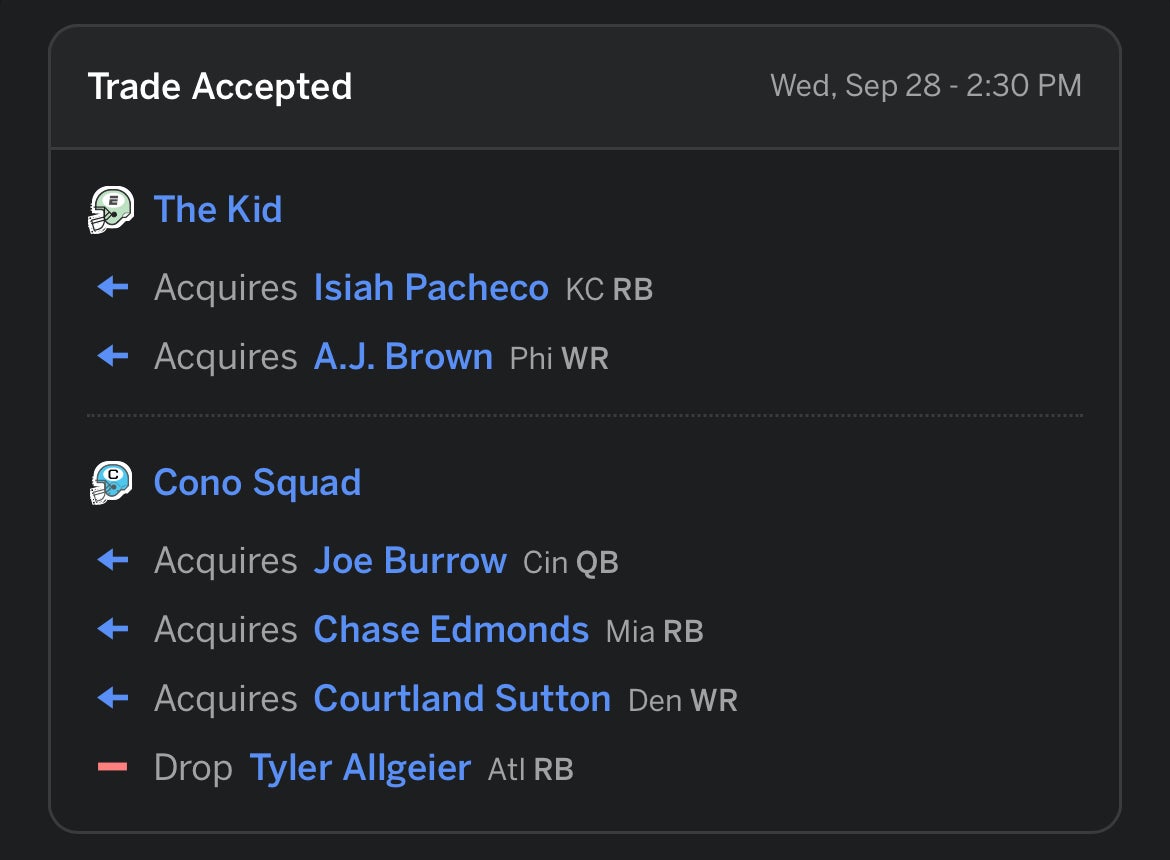
Task: Click the arrow beside Joe Burrow
Action: pos(113,561)
